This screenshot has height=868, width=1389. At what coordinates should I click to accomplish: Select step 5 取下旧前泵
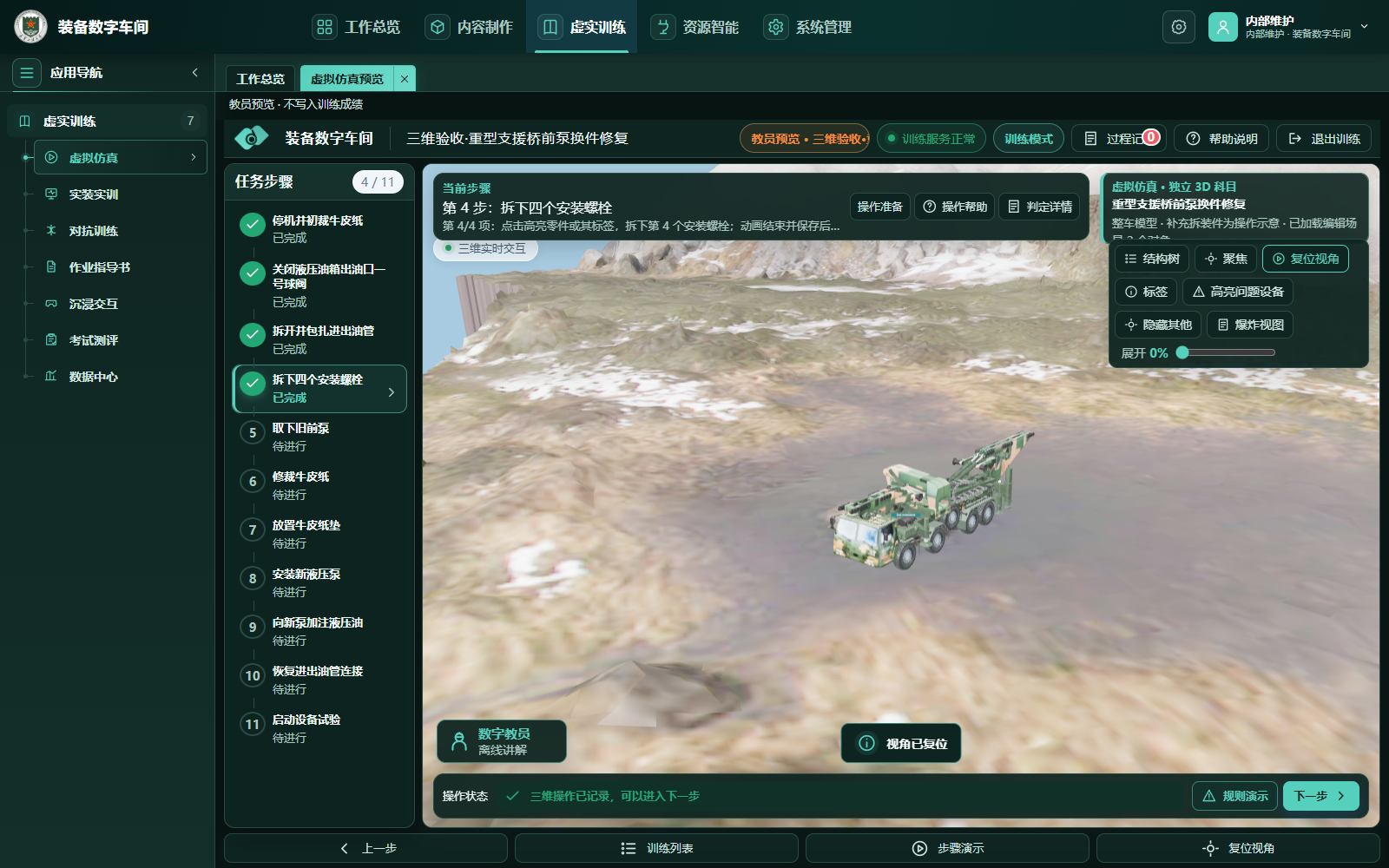click(x=319, y=437)
